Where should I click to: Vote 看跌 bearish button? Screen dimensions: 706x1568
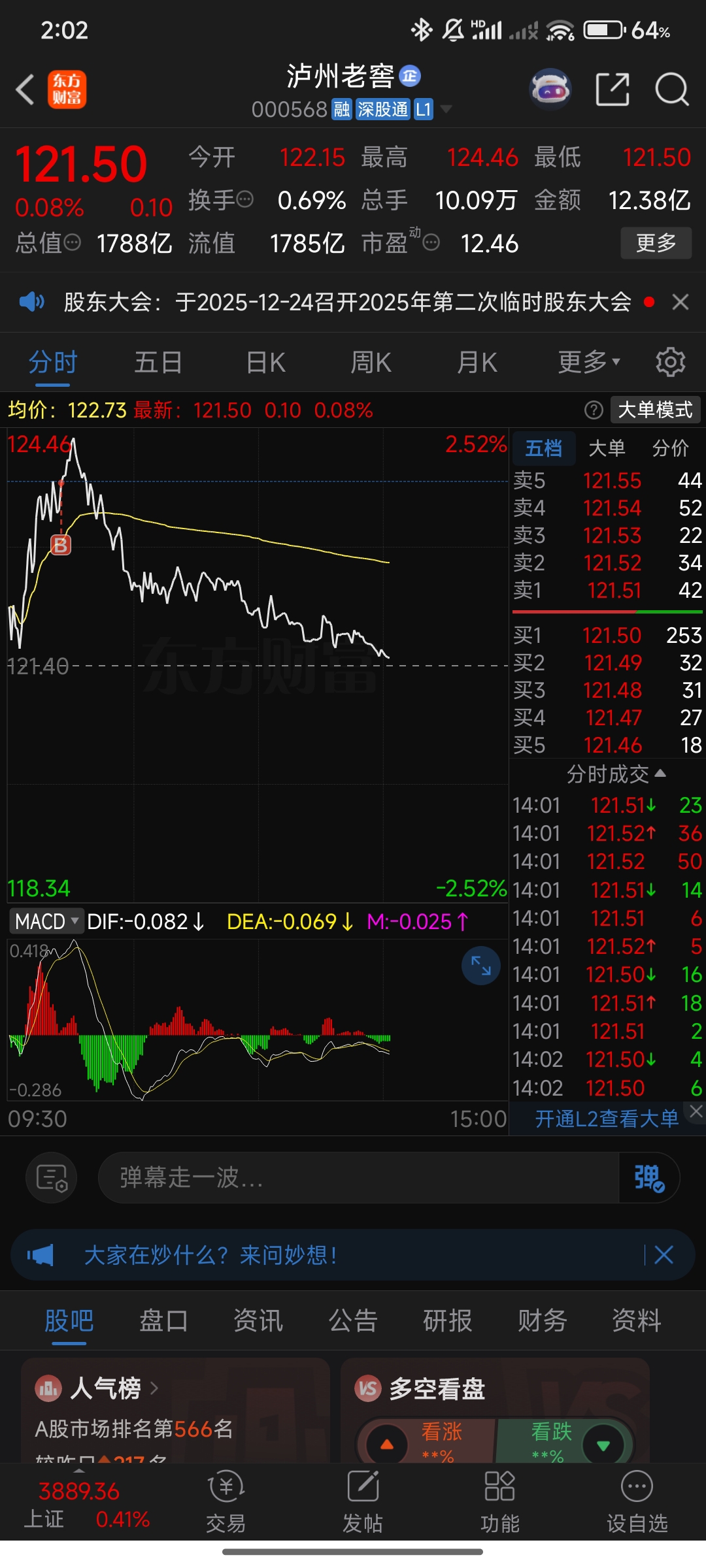[565, 1441]
